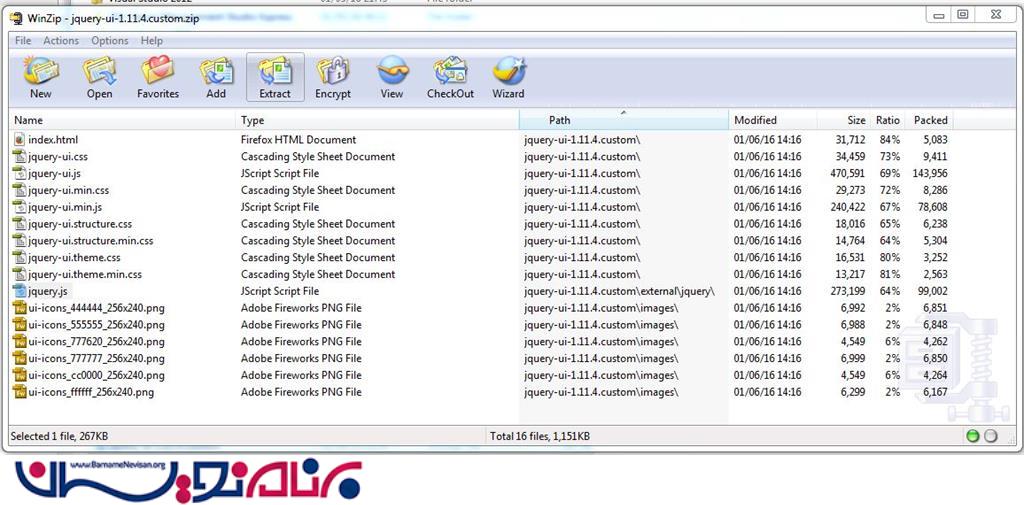Click the ui-icons_444444_256x240.png file icon

(19, 308)
